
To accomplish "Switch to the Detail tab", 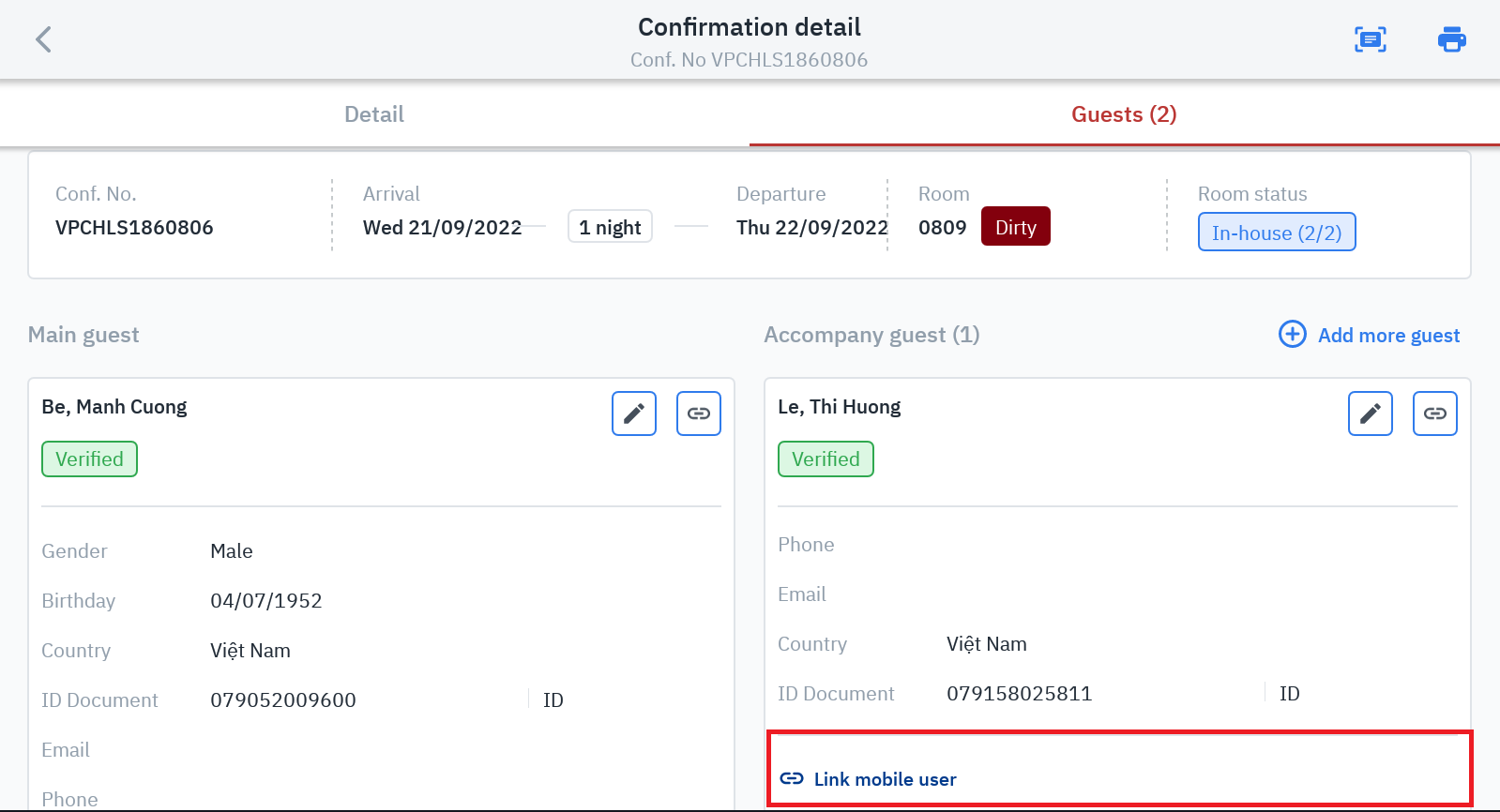I will pos(374,114).
